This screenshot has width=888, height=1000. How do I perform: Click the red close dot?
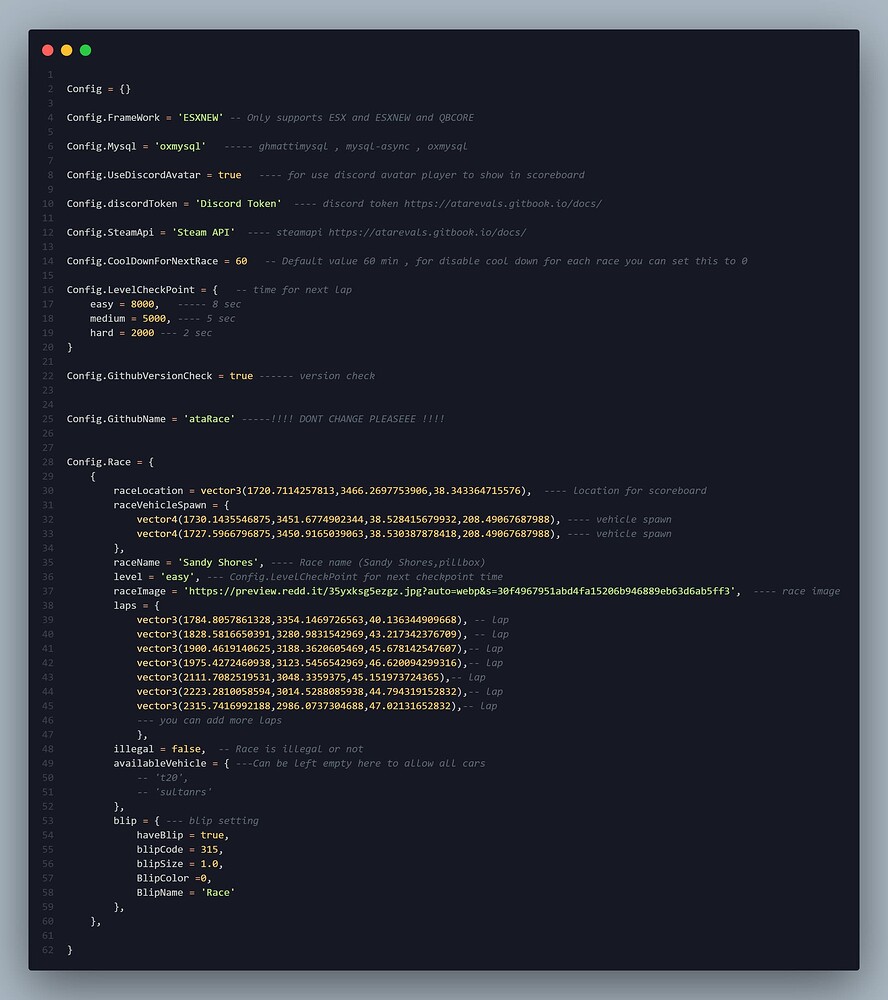pyautogui.click(x=47, y=50)
